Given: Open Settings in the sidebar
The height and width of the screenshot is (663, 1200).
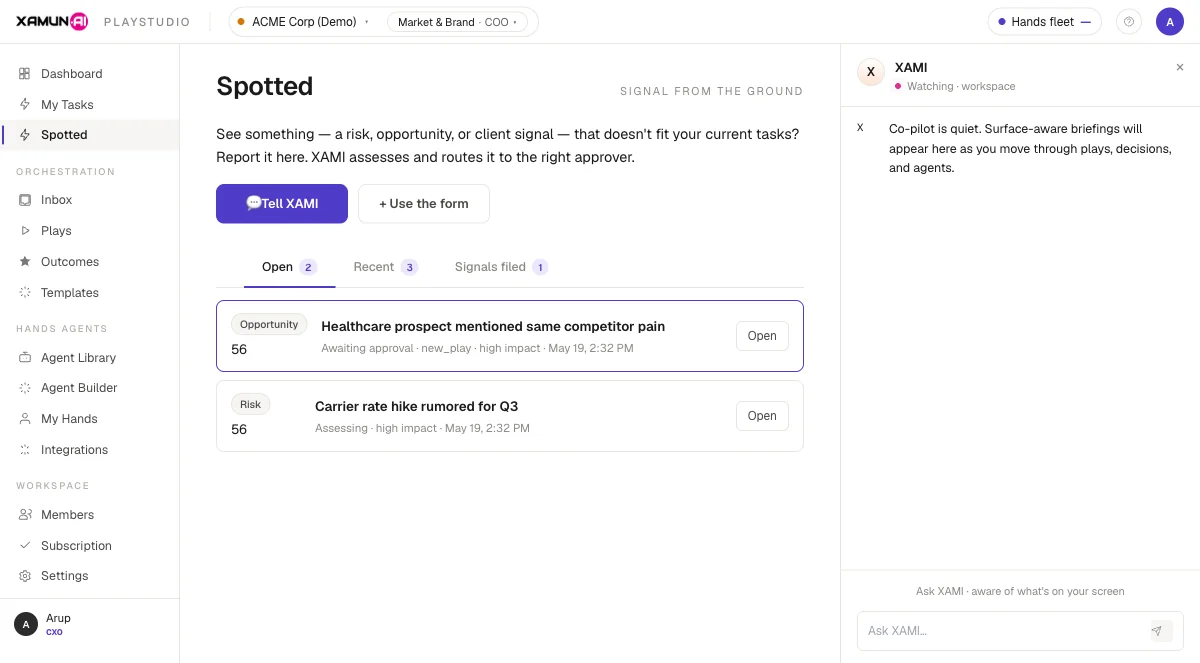Looking at the screenshot, I should click(x=64, y=576).
